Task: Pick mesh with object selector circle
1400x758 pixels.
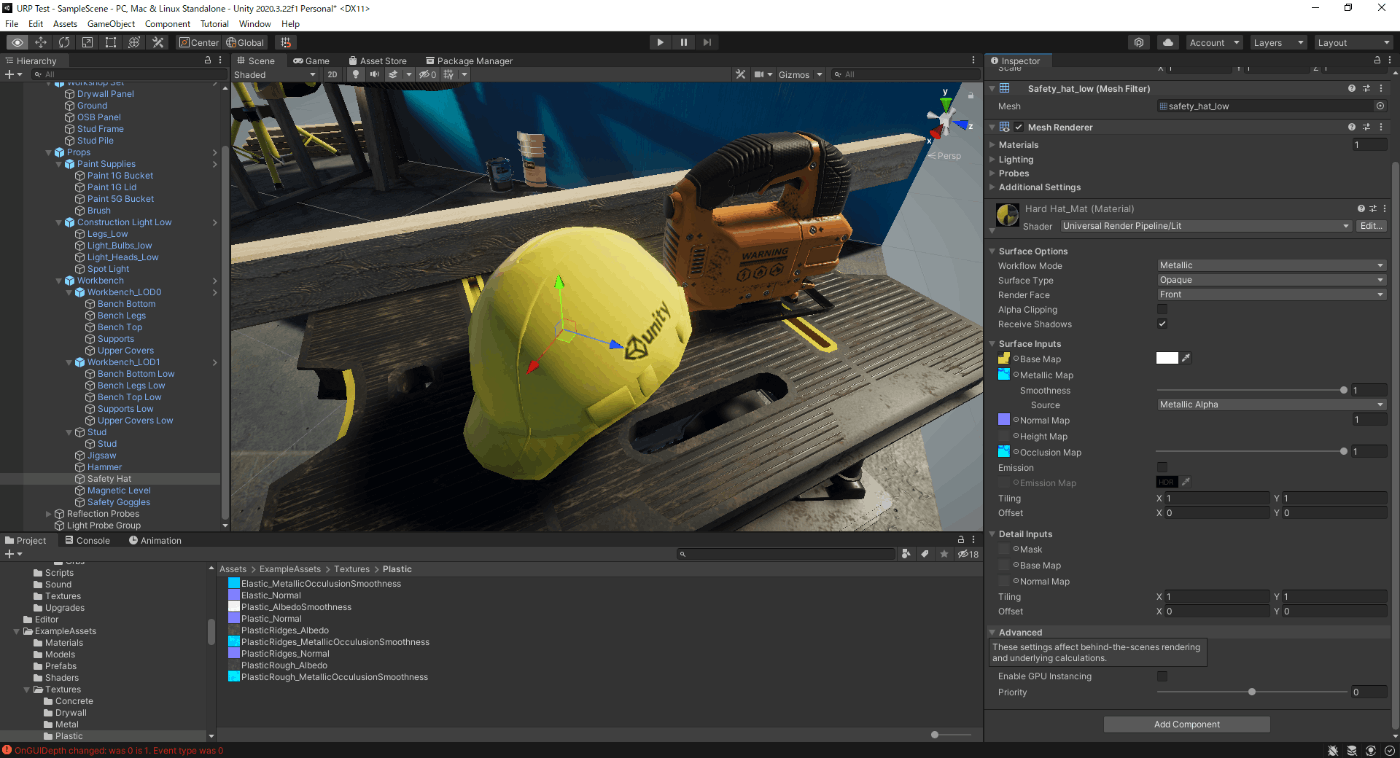Action: click(1380, 105)
